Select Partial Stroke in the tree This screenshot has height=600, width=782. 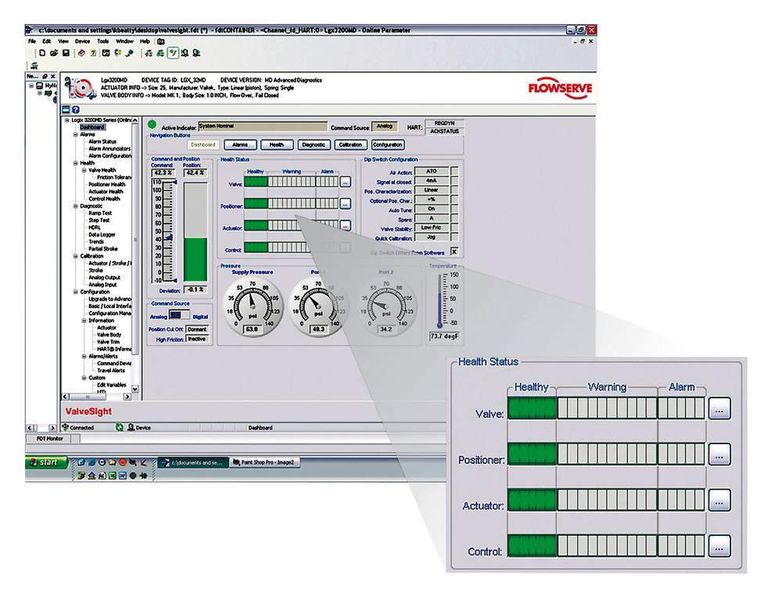tap(103, 248)
